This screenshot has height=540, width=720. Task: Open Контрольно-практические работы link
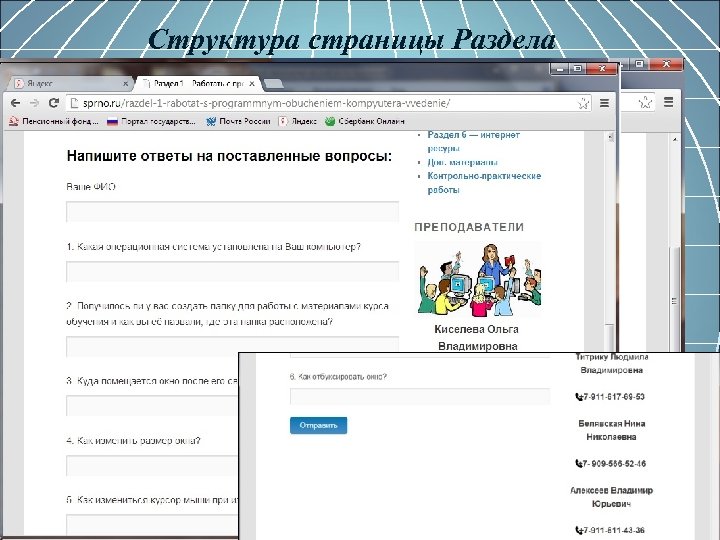tap(484, 183)
